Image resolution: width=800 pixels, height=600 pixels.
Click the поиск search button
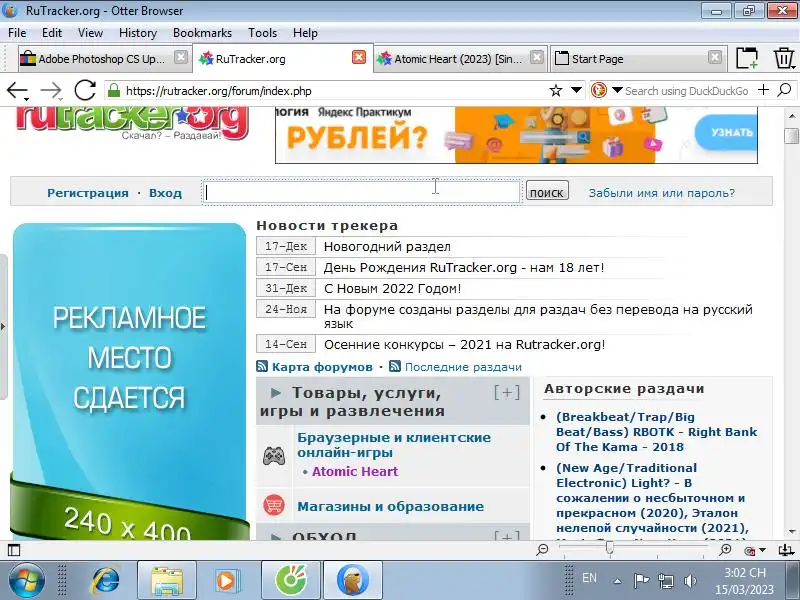pos(547,191)
